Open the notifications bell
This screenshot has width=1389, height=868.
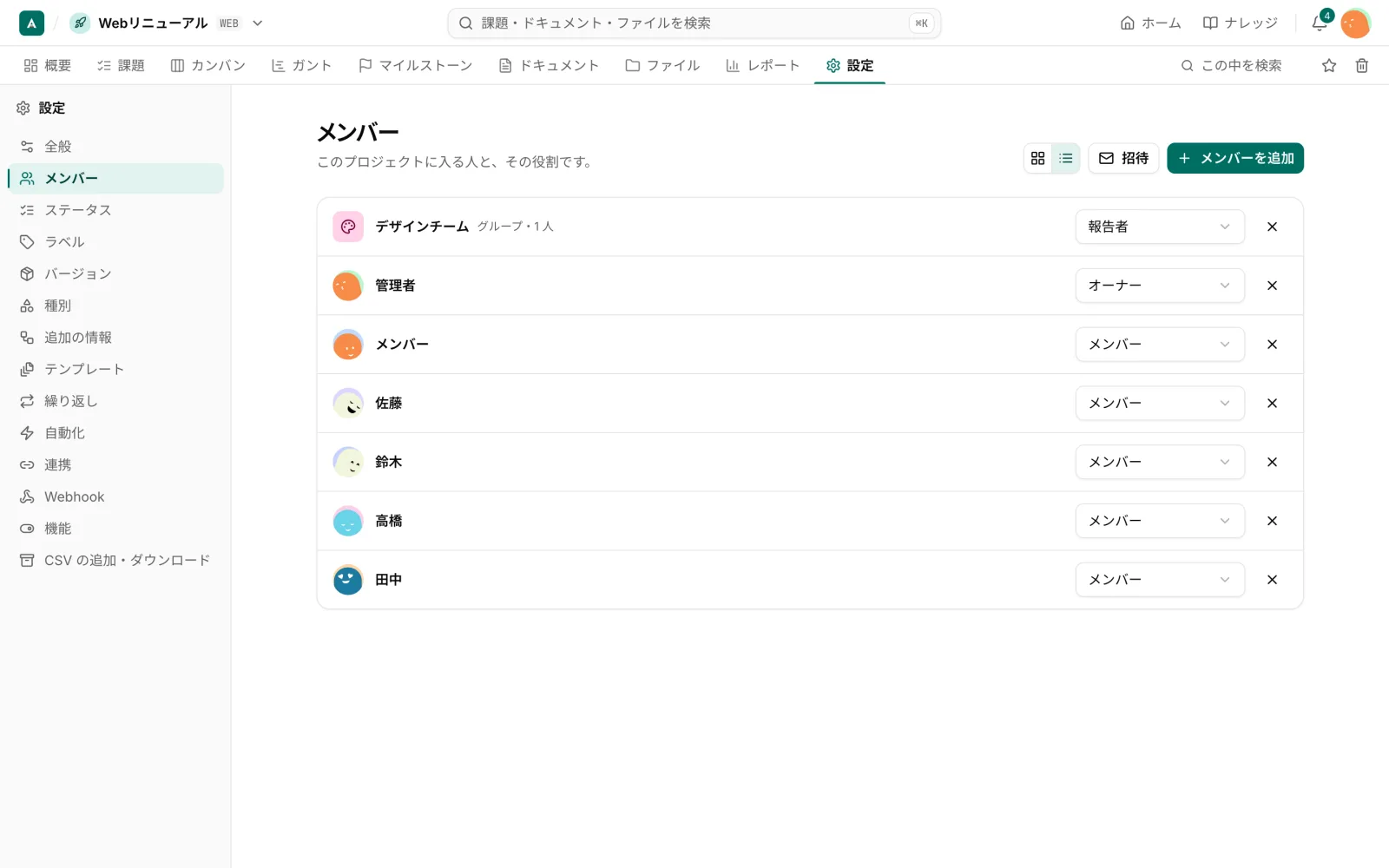pyautogui.click(x=1320, y=23)
